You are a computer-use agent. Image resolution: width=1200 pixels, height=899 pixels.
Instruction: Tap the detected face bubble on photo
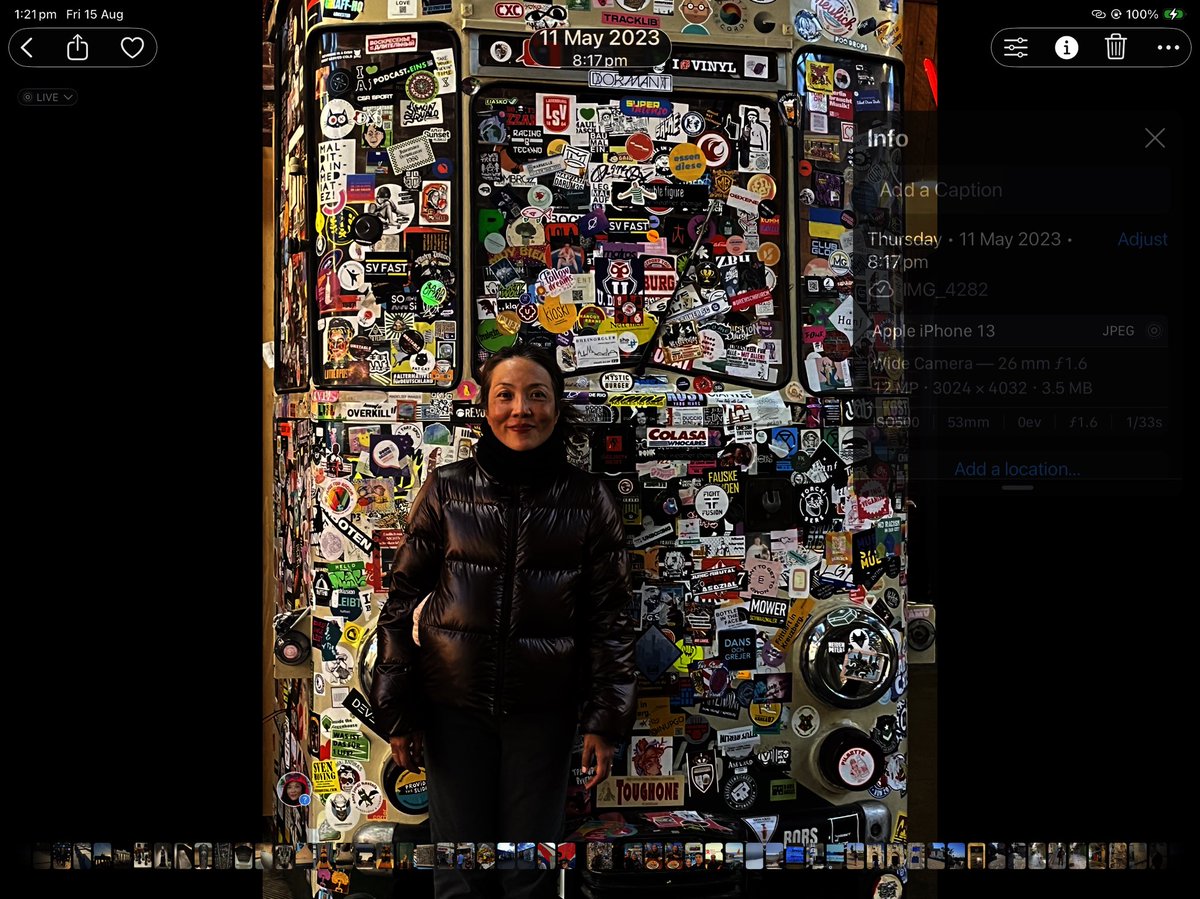coord(295,789)
